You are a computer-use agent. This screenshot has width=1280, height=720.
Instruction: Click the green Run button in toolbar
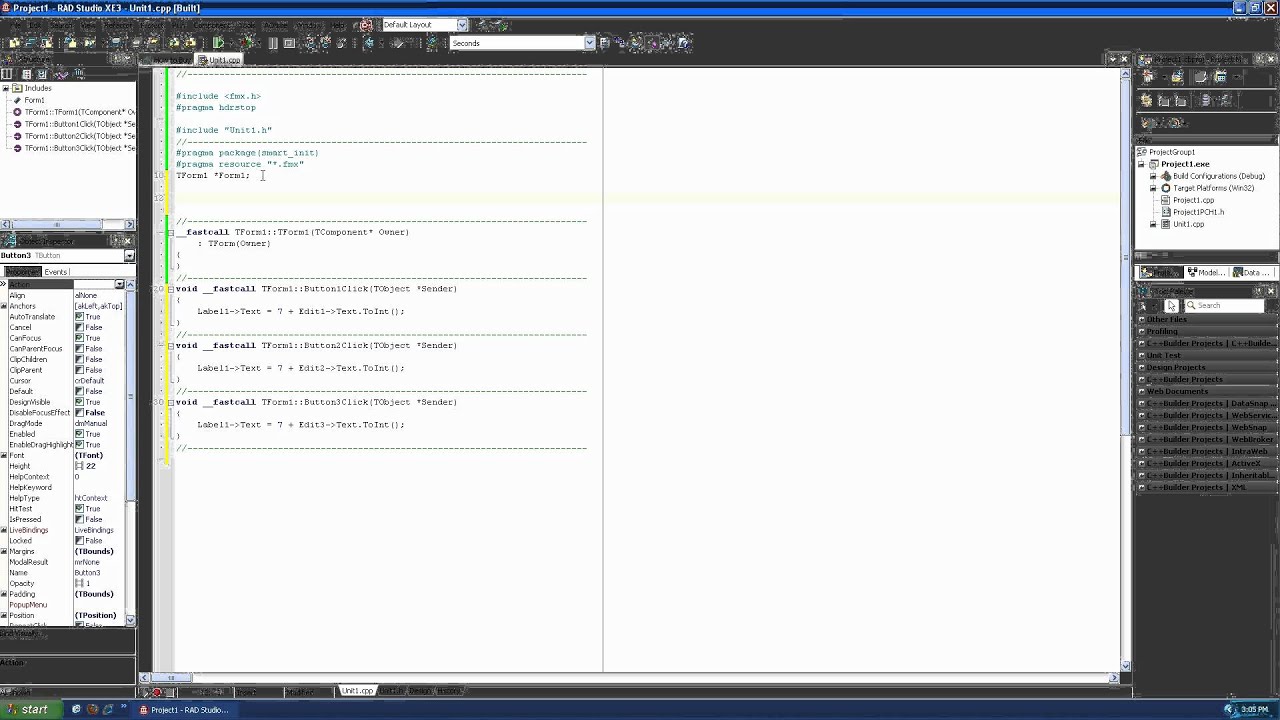(x=218, y=43)
